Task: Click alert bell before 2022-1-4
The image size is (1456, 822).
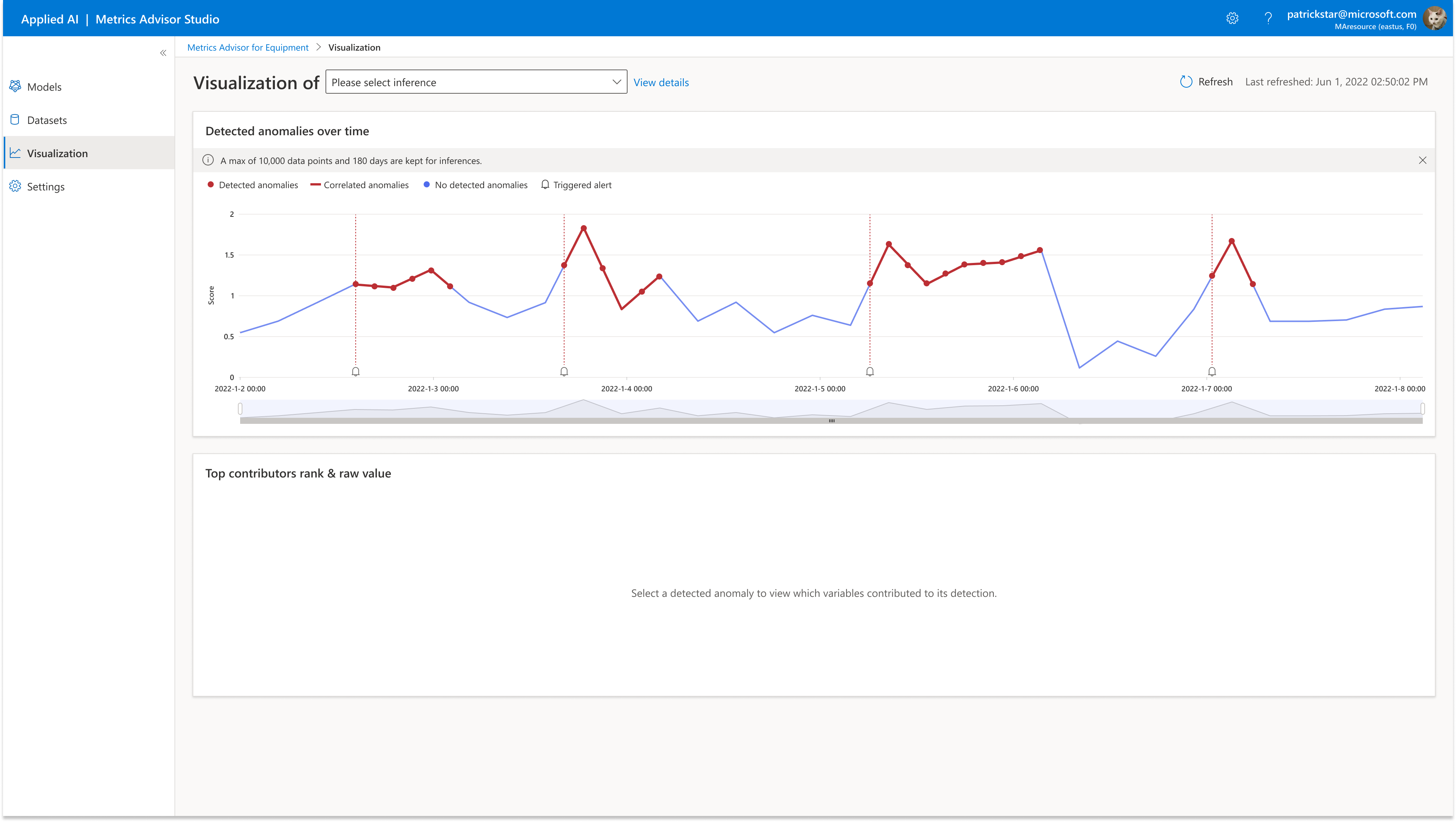Action: coord(564,371)
